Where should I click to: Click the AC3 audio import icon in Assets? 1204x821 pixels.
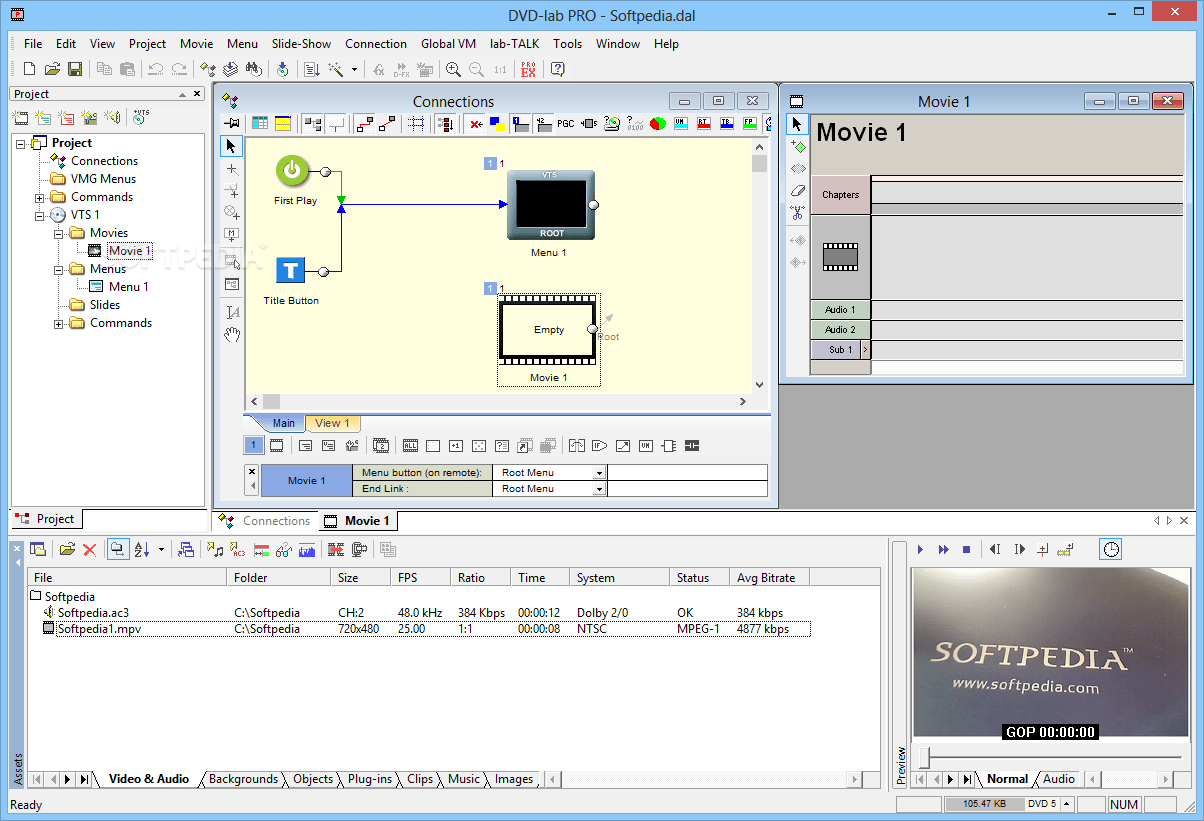point(232,548)
